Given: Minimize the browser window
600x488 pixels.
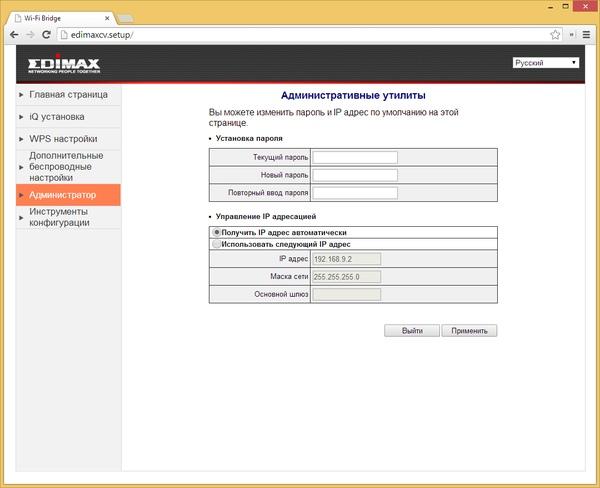Looking at the screenshot, I should pos(551,7).
